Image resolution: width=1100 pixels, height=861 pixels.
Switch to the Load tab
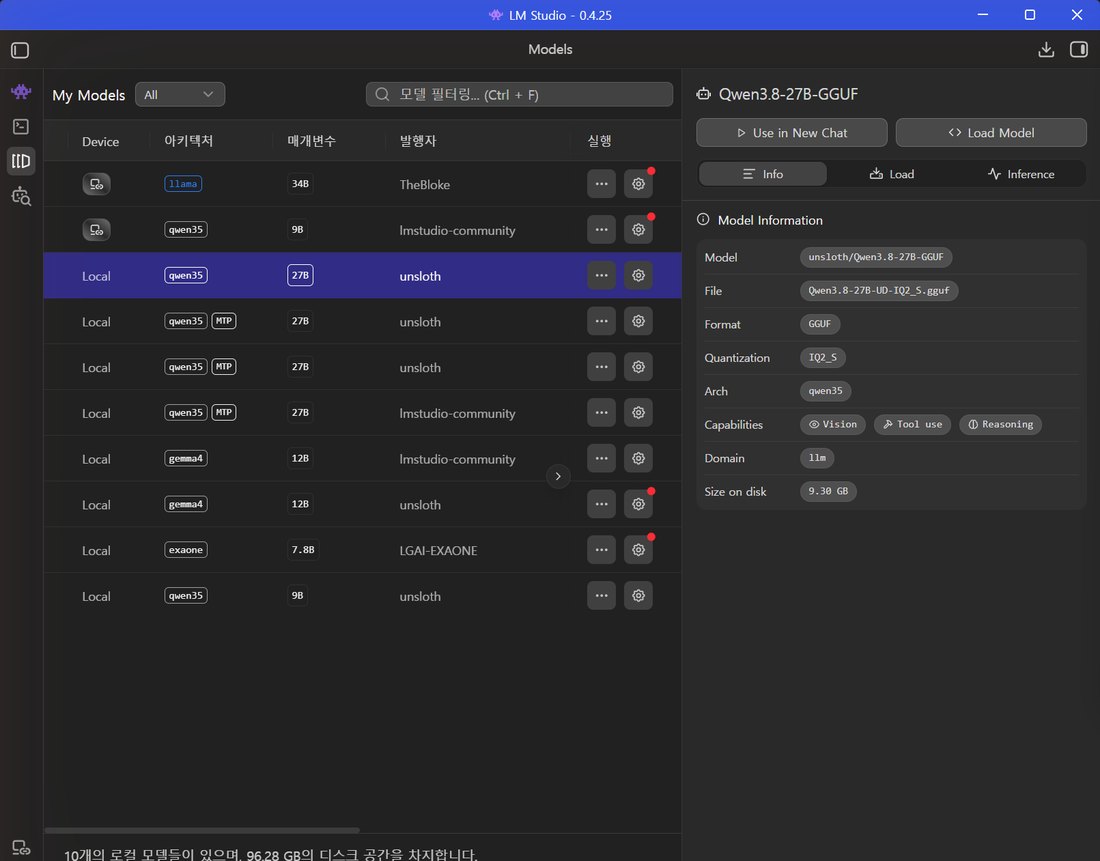892,174
